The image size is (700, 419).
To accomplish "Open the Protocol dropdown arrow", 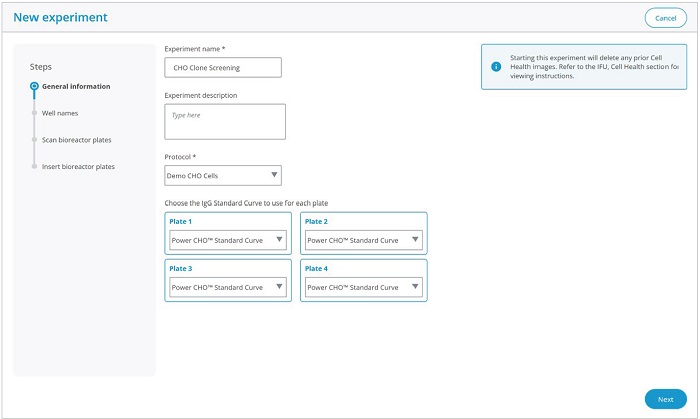I will click(274, 175).
